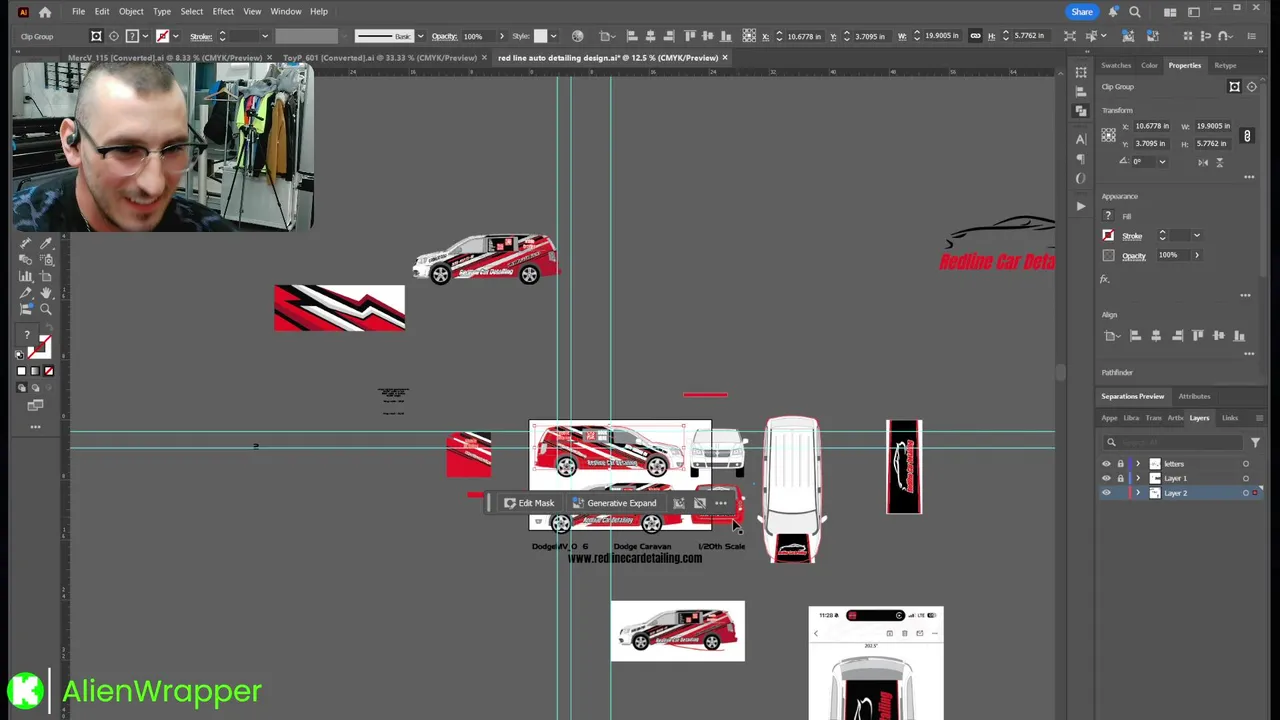Show more Transform options
Screen dimensions: 1280x720
pos(1249,177)
